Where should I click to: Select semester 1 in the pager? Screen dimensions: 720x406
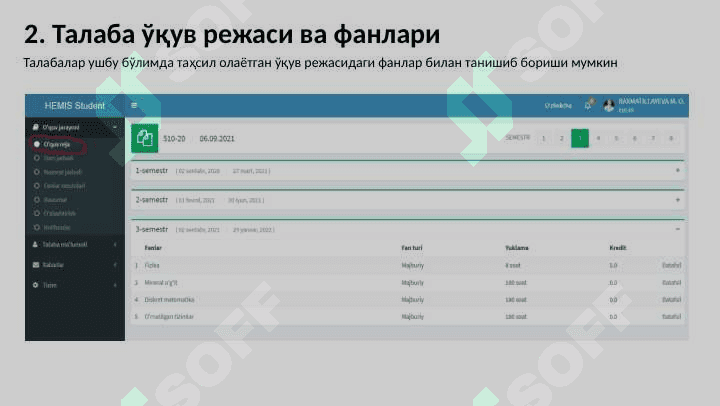pyautogui.click(x=544, y=138)
